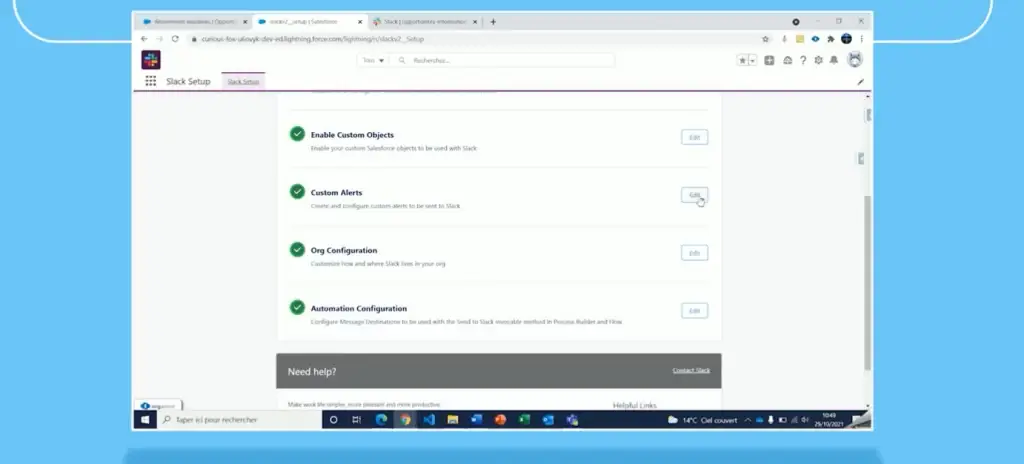Screen dimensions: 1024x464
Task: Open a new browser tab
Action: [493, 22]
